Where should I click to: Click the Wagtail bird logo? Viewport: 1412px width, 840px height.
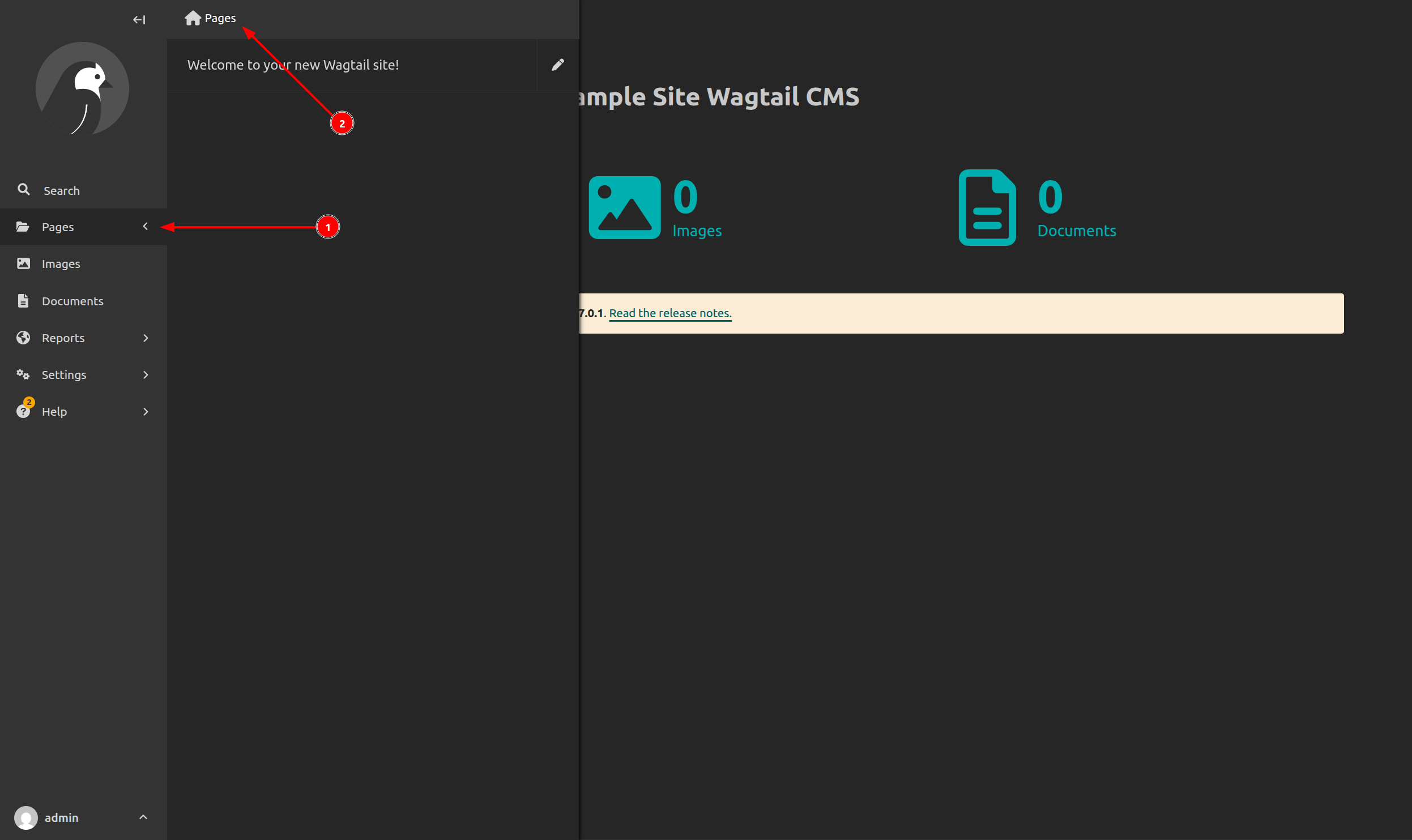tap(83, 88)
